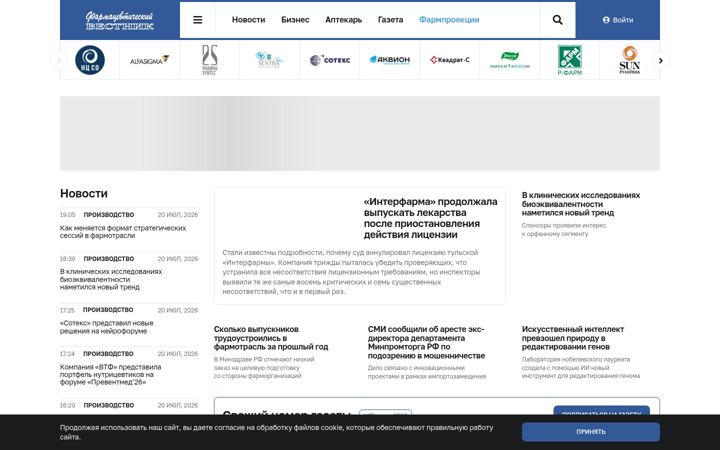The width and height of the screenshot is (720, 450).
Task: Click the search magnifier icon
Action: pos(557,20)
